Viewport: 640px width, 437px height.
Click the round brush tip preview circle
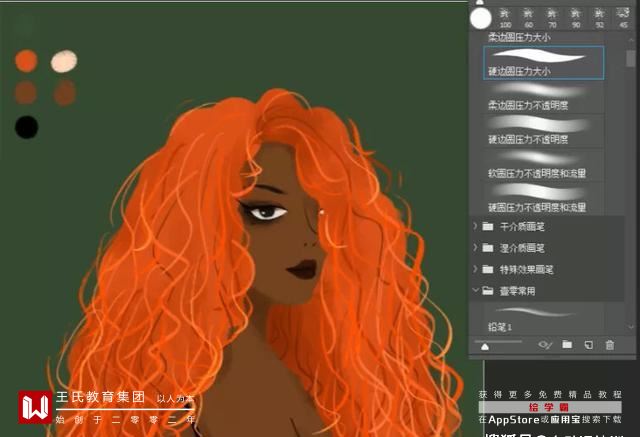[x=480, y=18]
